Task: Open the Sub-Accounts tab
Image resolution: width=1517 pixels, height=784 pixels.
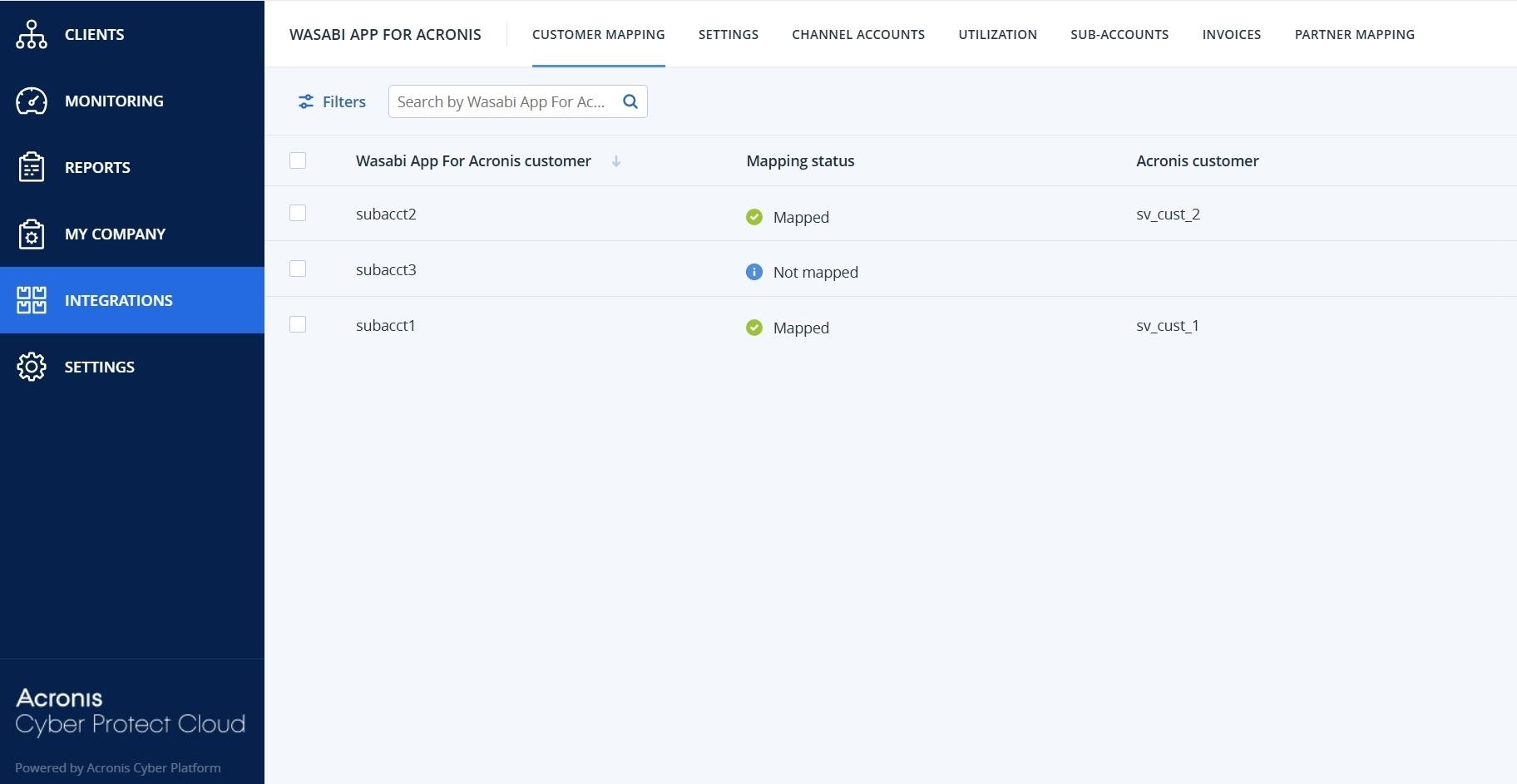Action: coord(1119,34)
